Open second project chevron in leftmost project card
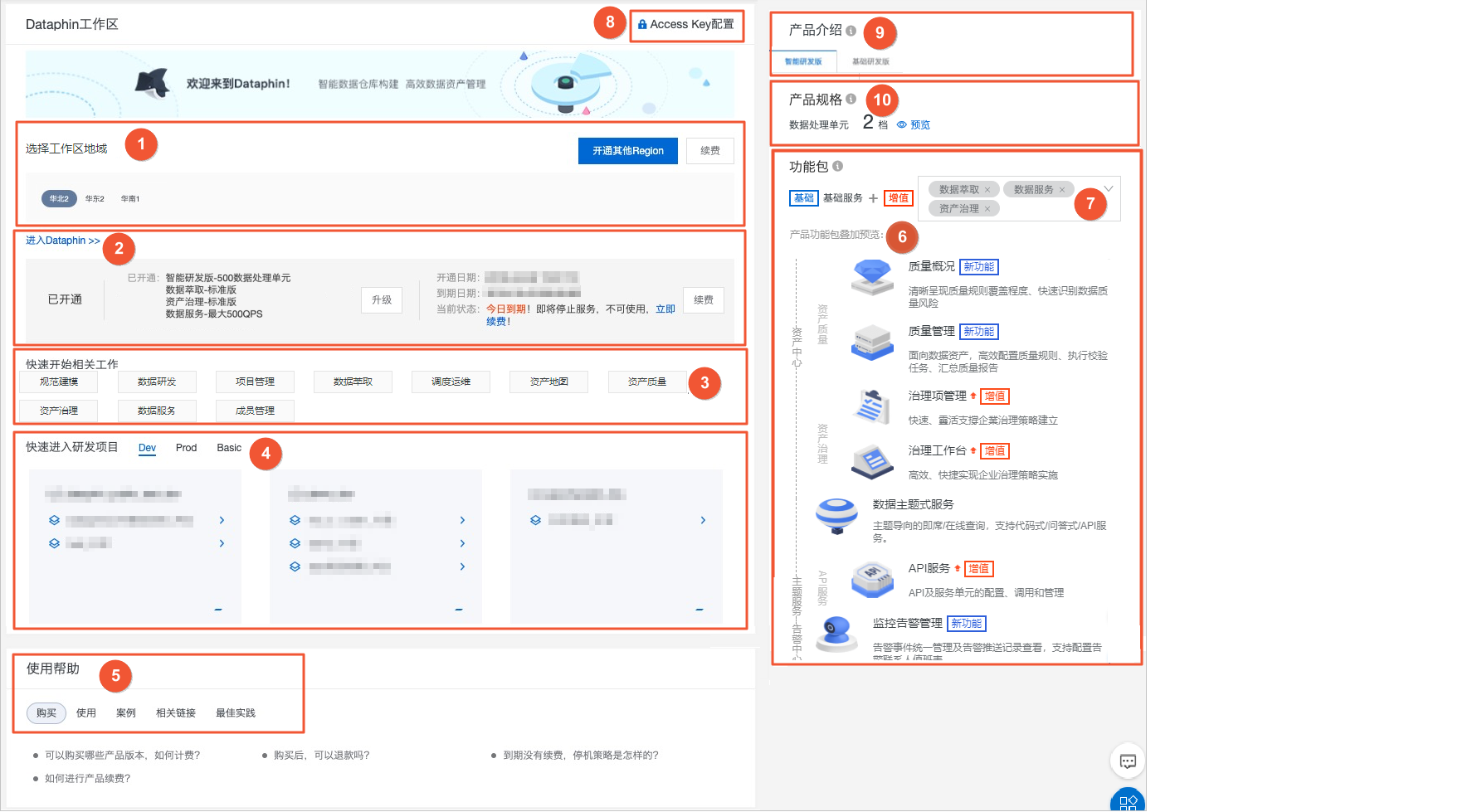1482x812 pixels. 222,543
